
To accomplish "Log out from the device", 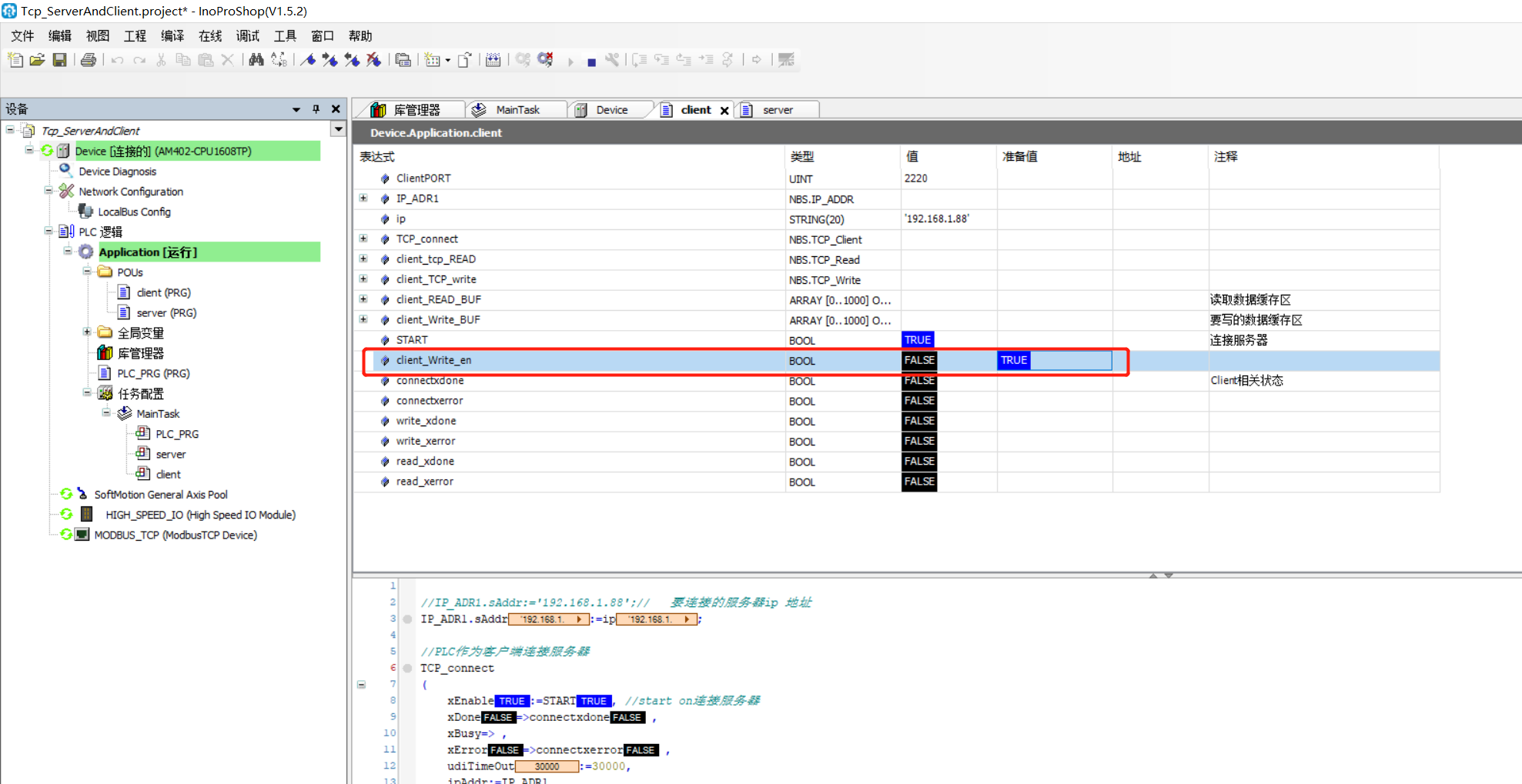I will click(x=546, y=60).
